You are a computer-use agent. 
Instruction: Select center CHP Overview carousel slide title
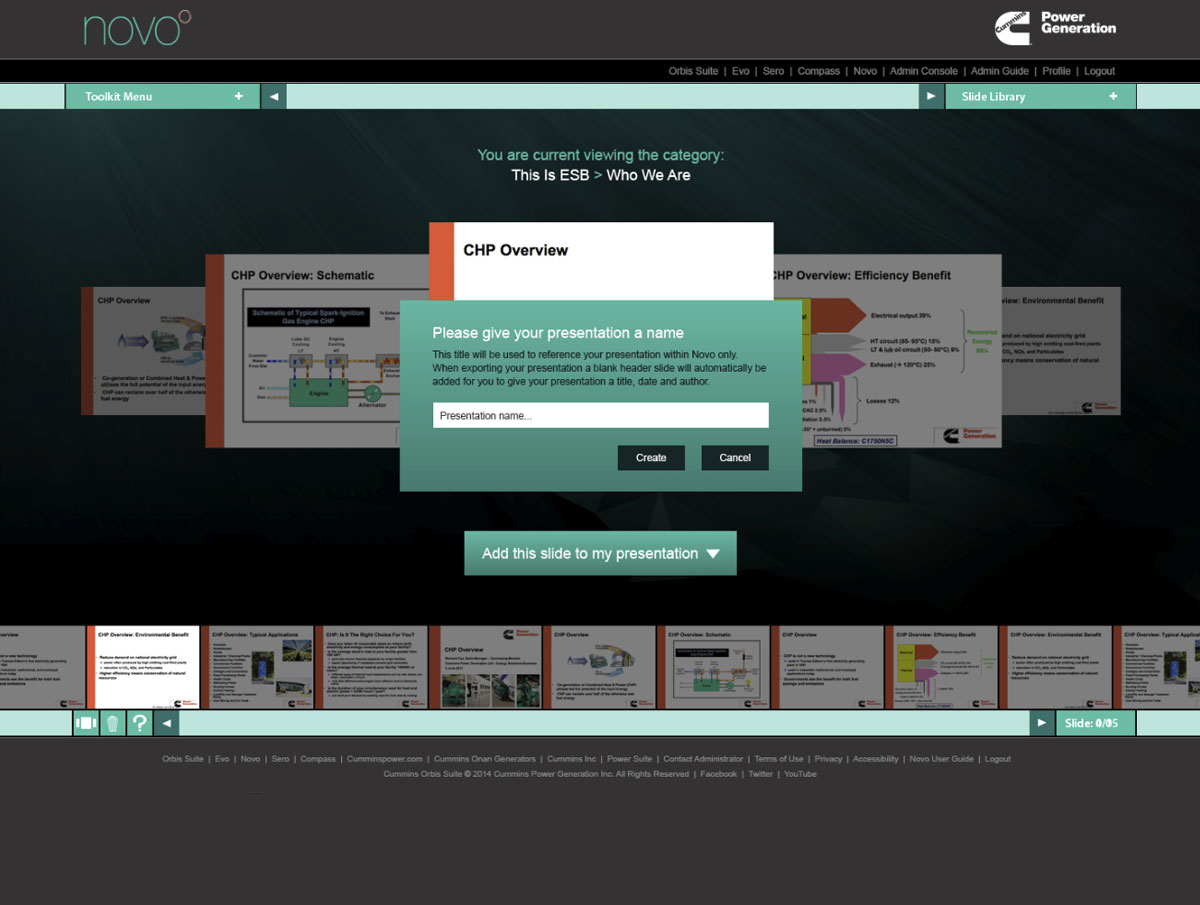tap(515, 250)
